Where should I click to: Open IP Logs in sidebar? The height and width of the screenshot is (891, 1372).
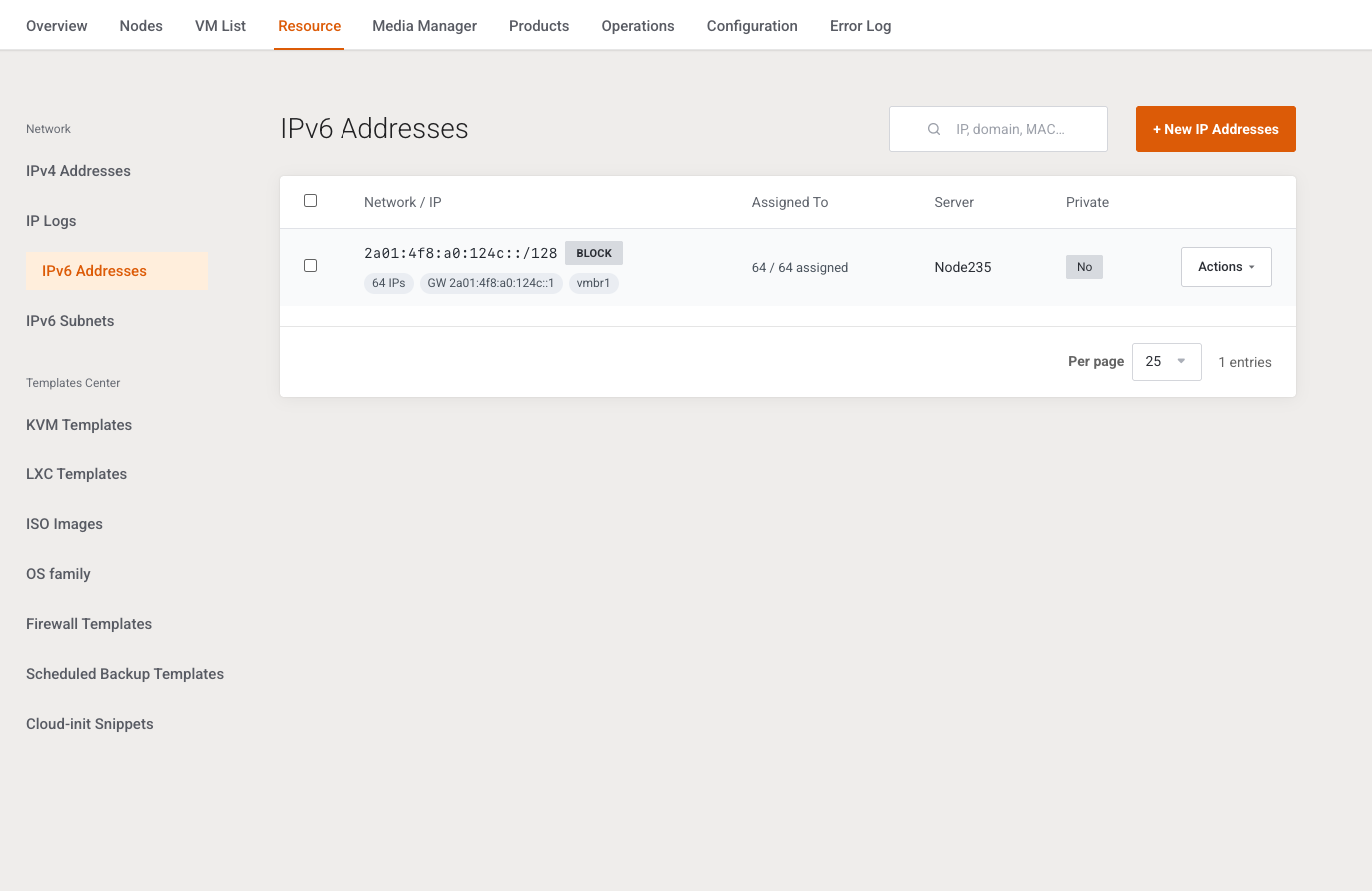point(51,221)
